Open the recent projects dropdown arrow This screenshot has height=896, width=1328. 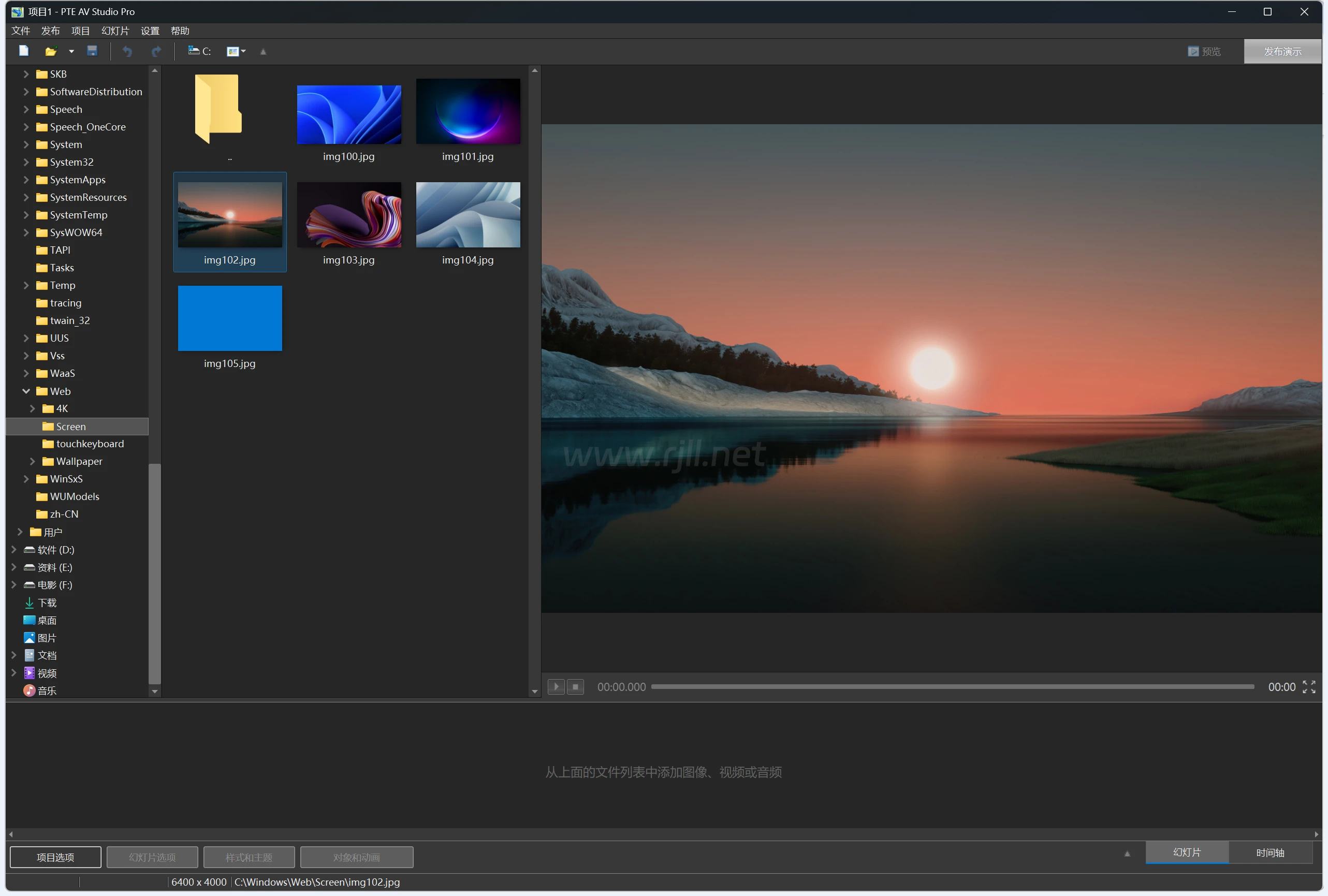pos(71,51)
